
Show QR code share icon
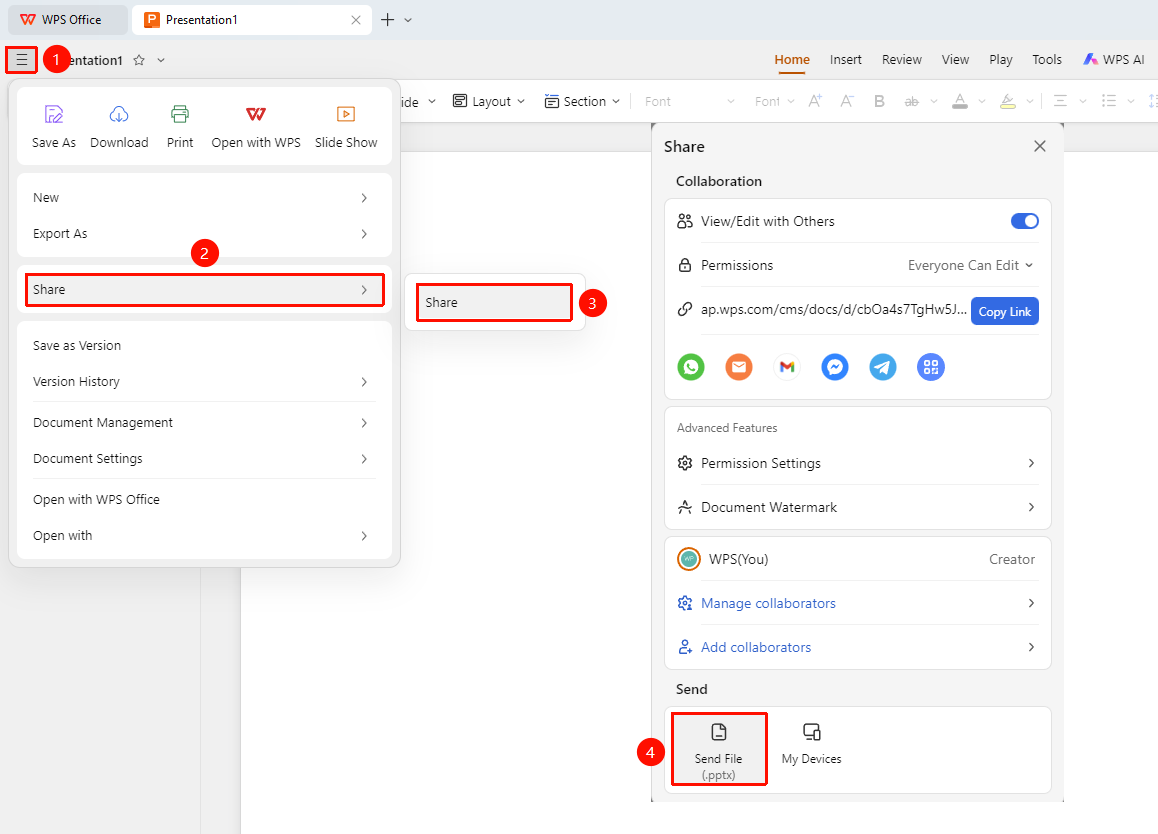[931, 367]
